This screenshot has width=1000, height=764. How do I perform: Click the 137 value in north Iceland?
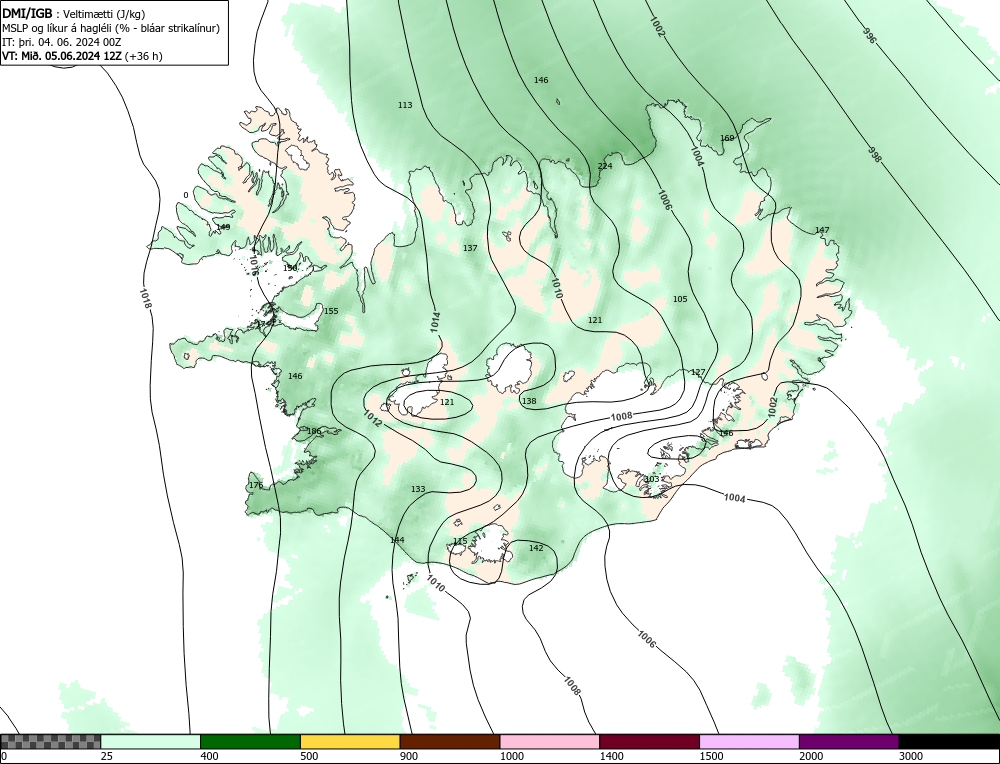tap(470, 248)
